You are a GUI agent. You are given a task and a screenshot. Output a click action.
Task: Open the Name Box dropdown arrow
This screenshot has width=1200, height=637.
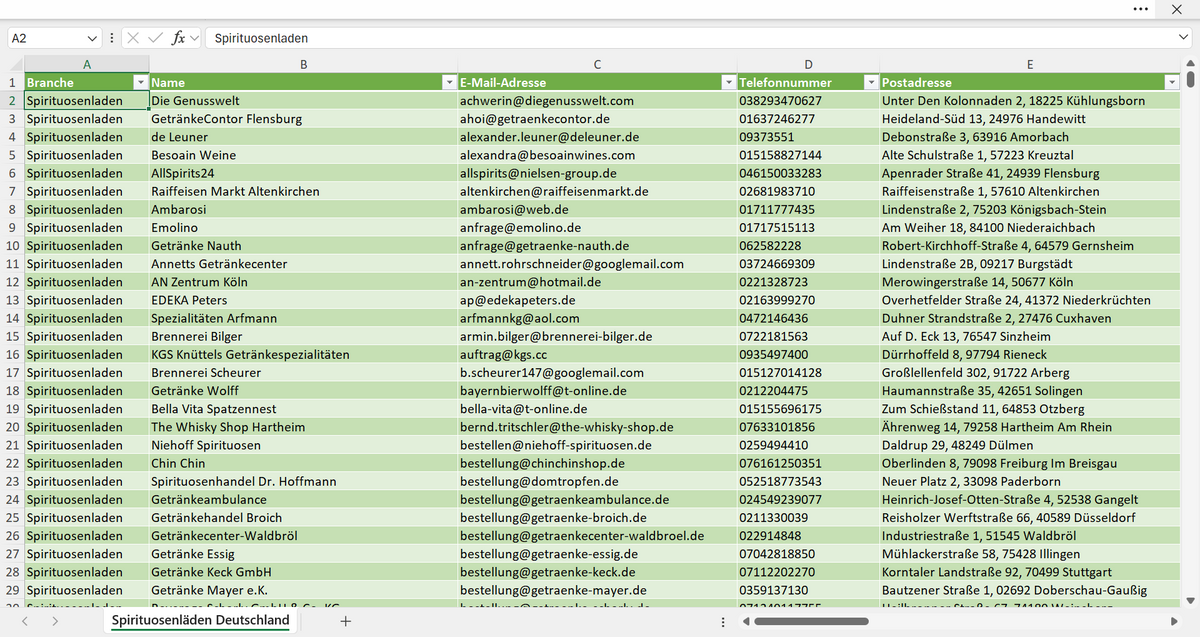click(x=93, y=38)
